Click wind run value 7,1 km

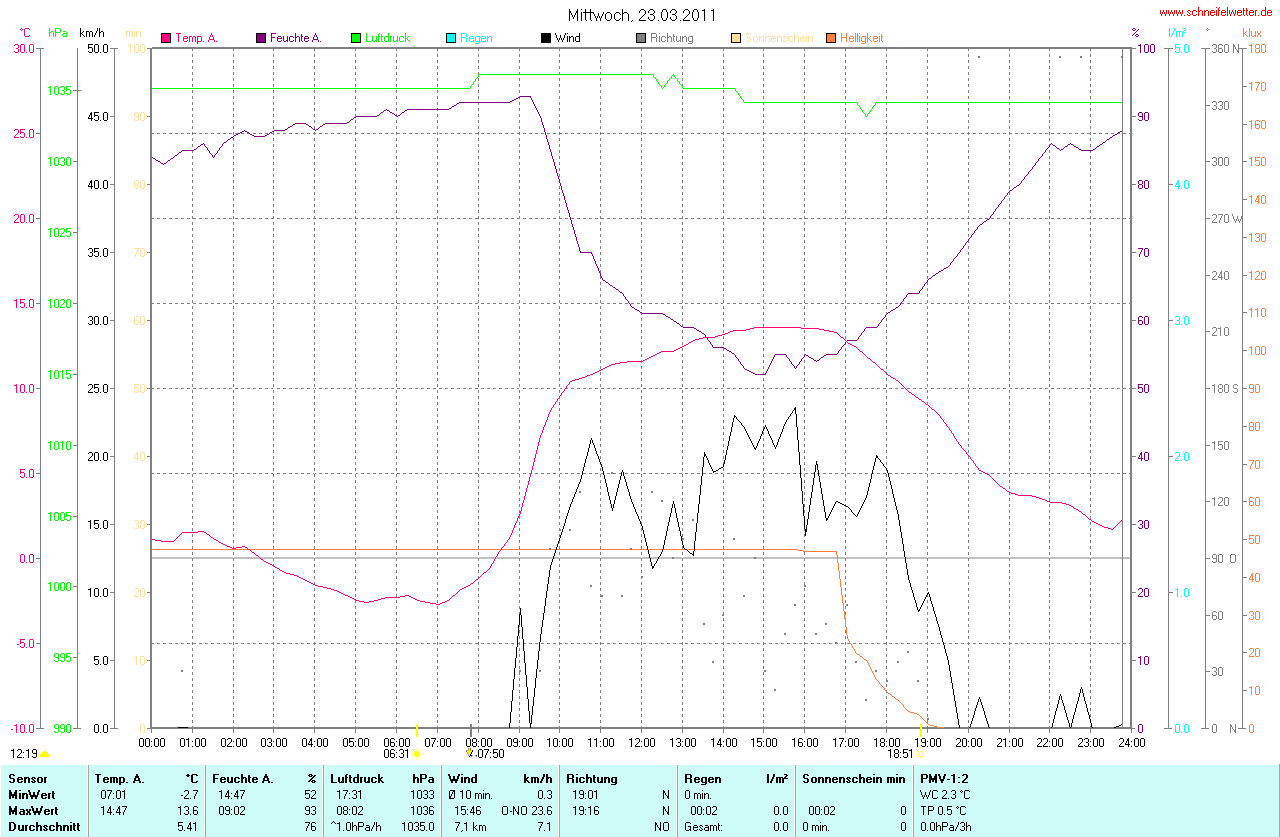469,827
